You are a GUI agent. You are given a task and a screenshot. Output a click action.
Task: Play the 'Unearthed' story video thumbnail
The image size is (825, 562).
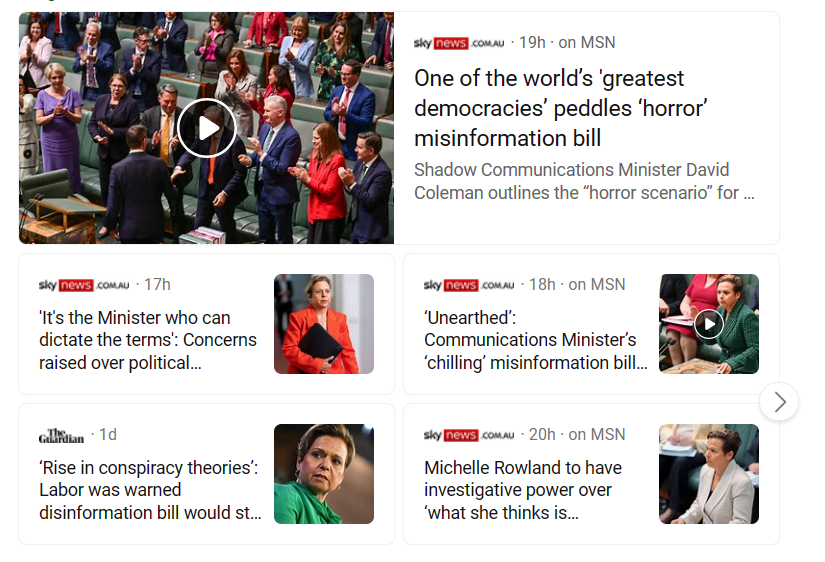[x=708, y=324]
